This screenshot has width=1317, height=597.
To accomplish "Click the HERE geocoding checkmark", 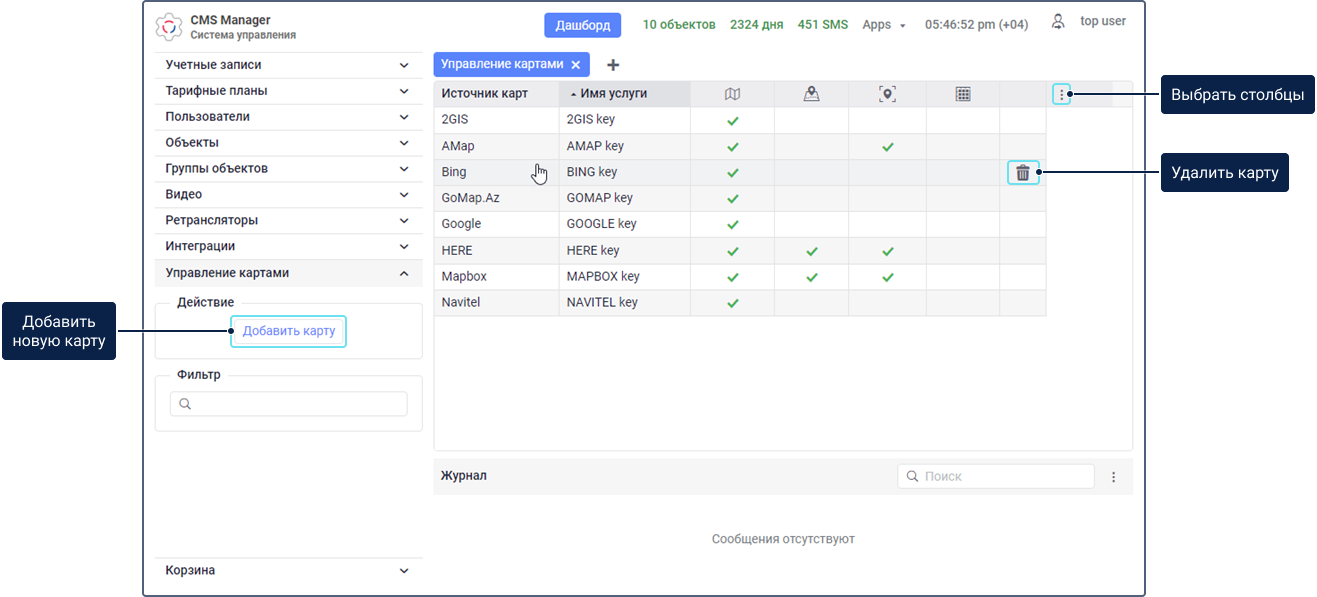I will click(x=887, y=251).
